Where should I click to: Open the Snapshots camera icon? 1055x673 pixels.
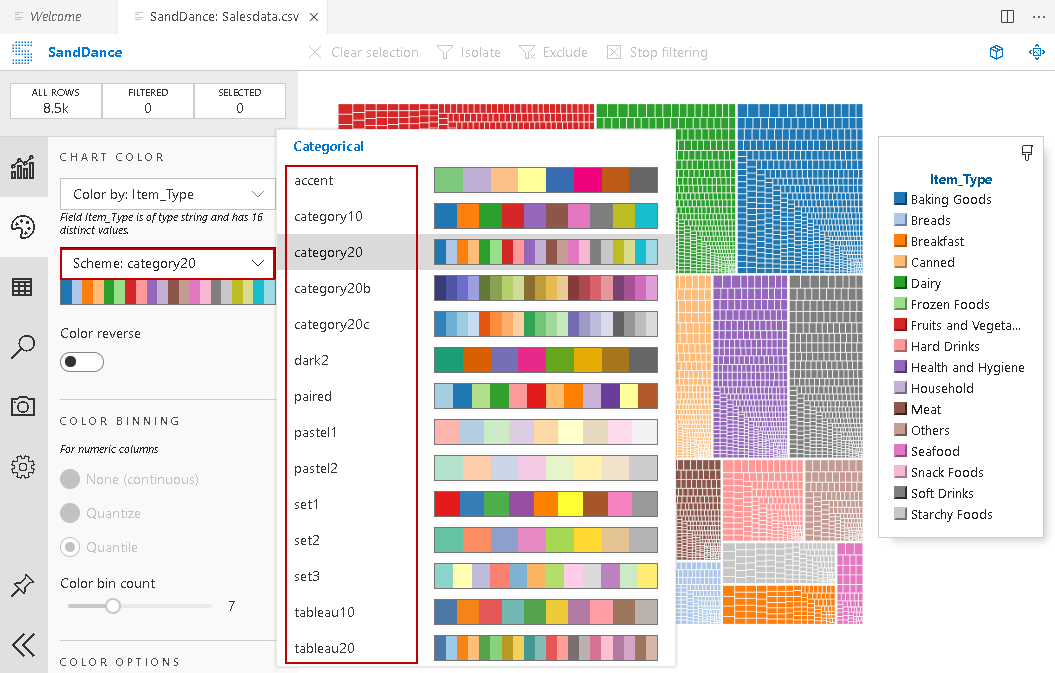click(x=23, y=406)
